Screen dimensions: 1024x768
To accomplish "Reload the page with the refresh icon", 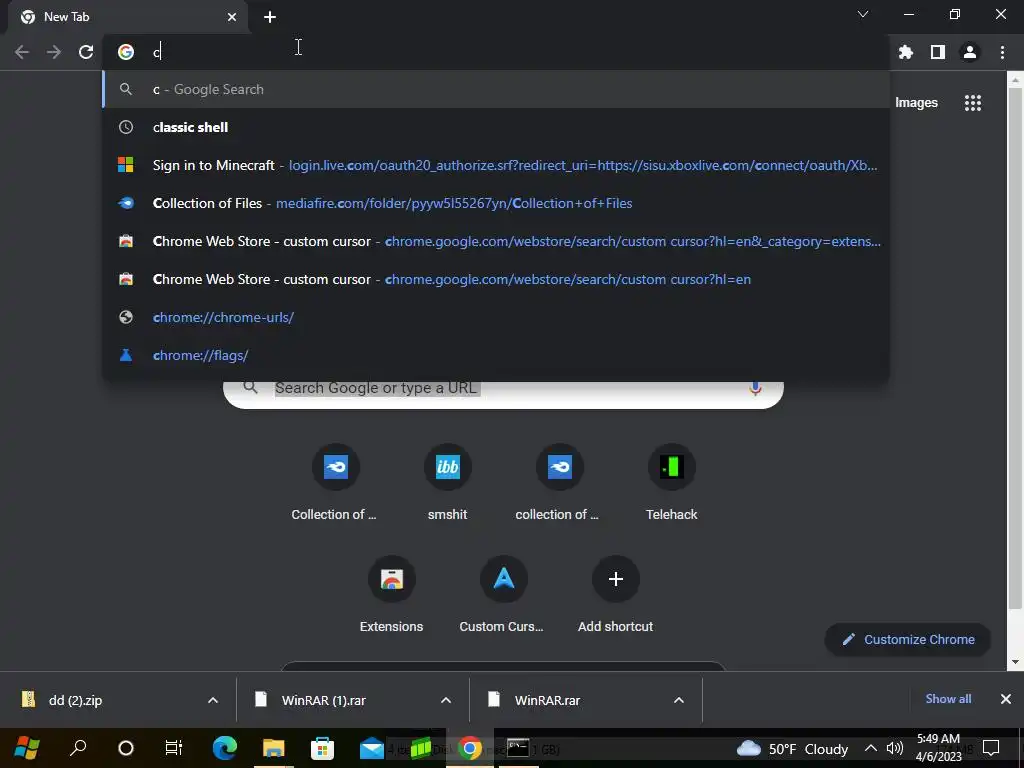I will click(x=86, y=52).
